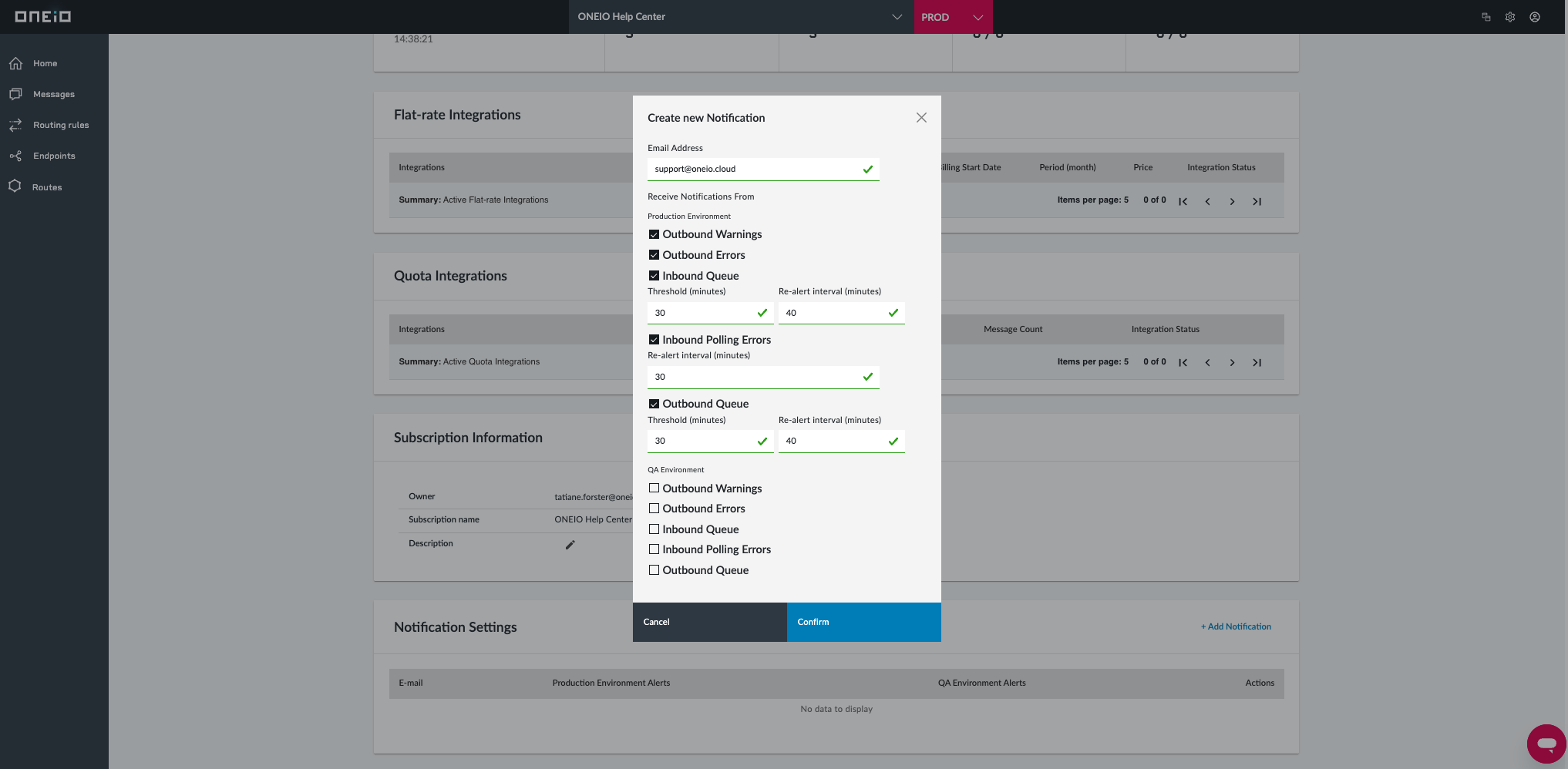Open the Messages icon in sidebar
1568x769 pixels.
[x=15, y=94]
